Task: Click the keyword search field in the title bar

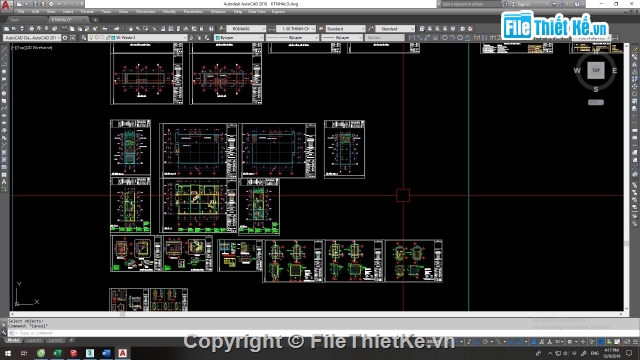Action: coord(471,4)
